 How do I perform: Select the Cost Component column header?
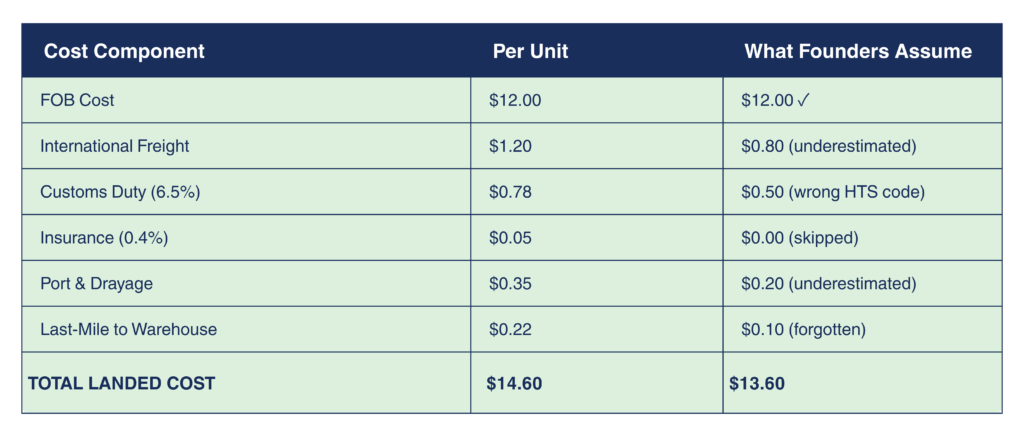pyautogui.click(x=124, y=52)
